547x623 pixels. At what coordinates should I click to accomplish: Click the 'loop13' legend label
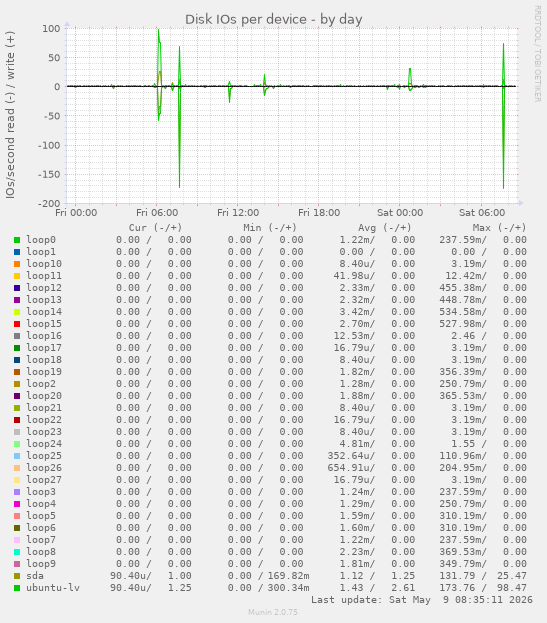pos(44,300)
